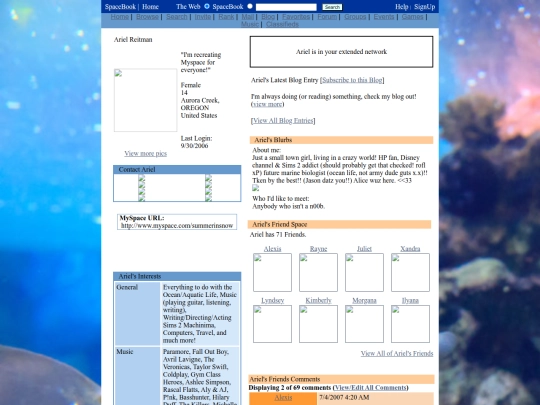Click the General row label in interests
This screenshot has width=540, height=405.
coord(127,287)
